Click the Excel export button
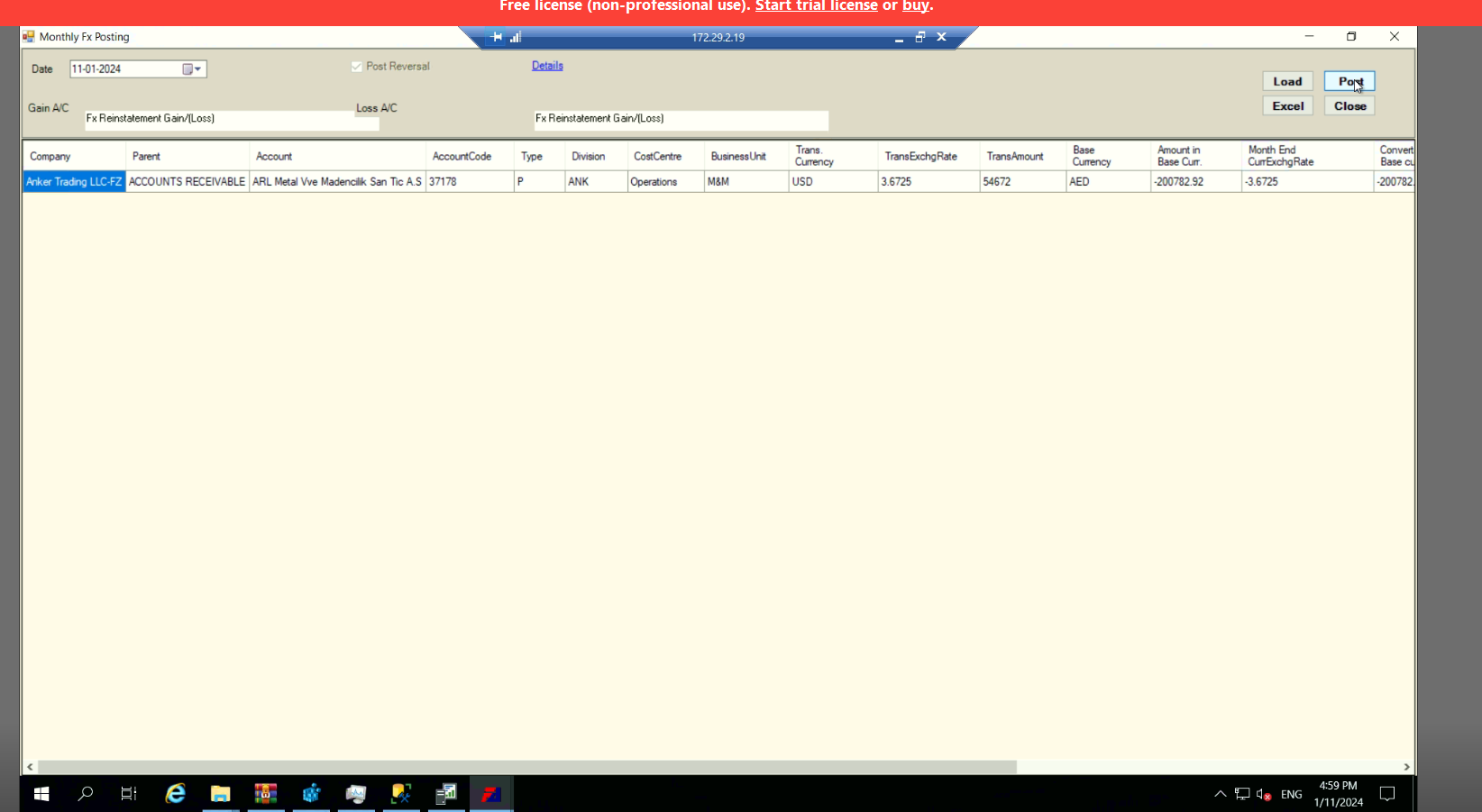 (x=1287, y=106)
